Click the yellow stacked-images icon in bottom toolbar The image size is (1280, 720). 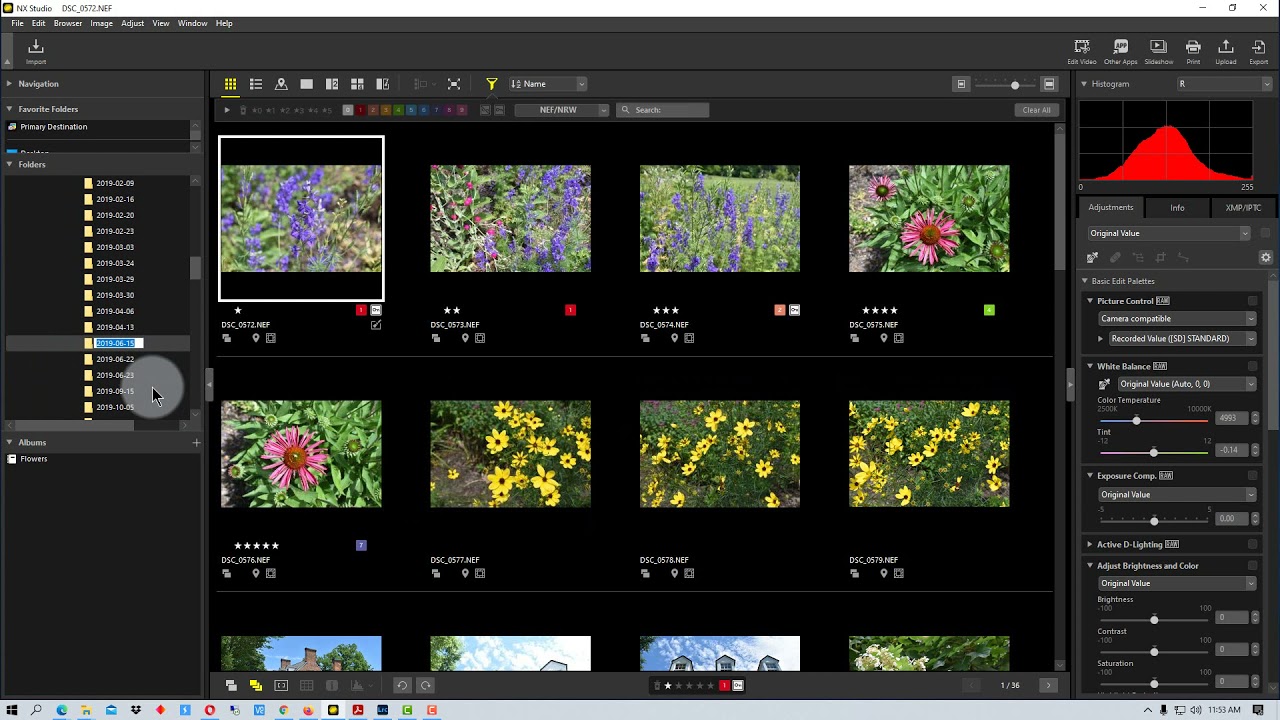pos(256,685)
